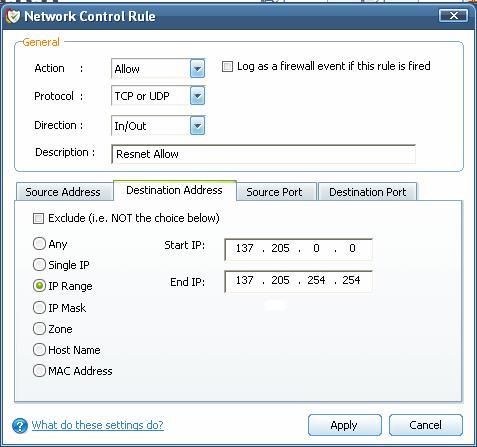Tick the Exclude checkbox

point(38,219)
